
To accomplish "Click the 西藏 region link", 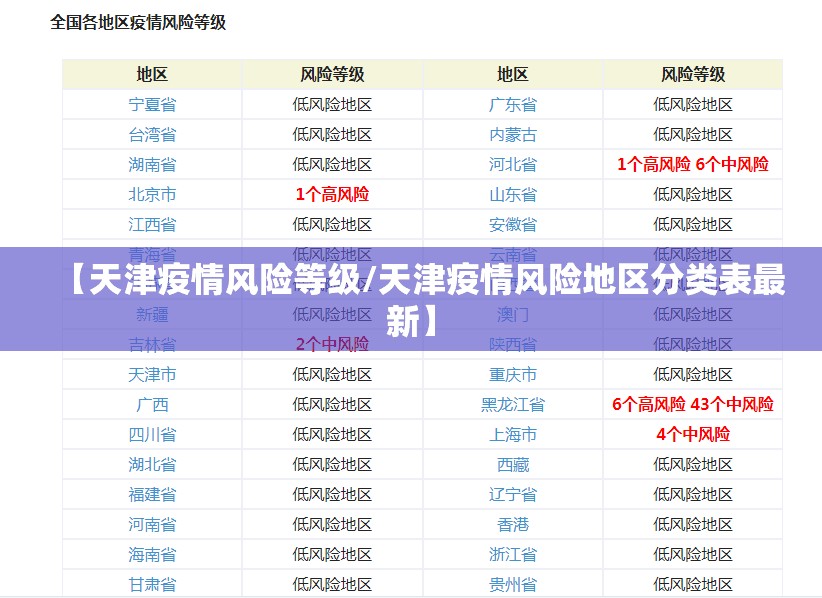I will click(x=513, y=464).
